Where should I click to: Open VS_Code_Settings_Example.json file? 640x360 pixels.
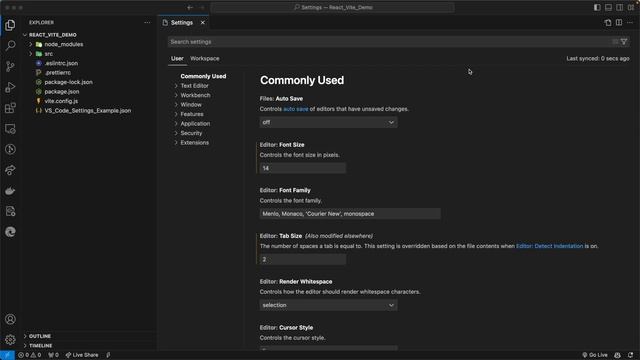point(88,111)
